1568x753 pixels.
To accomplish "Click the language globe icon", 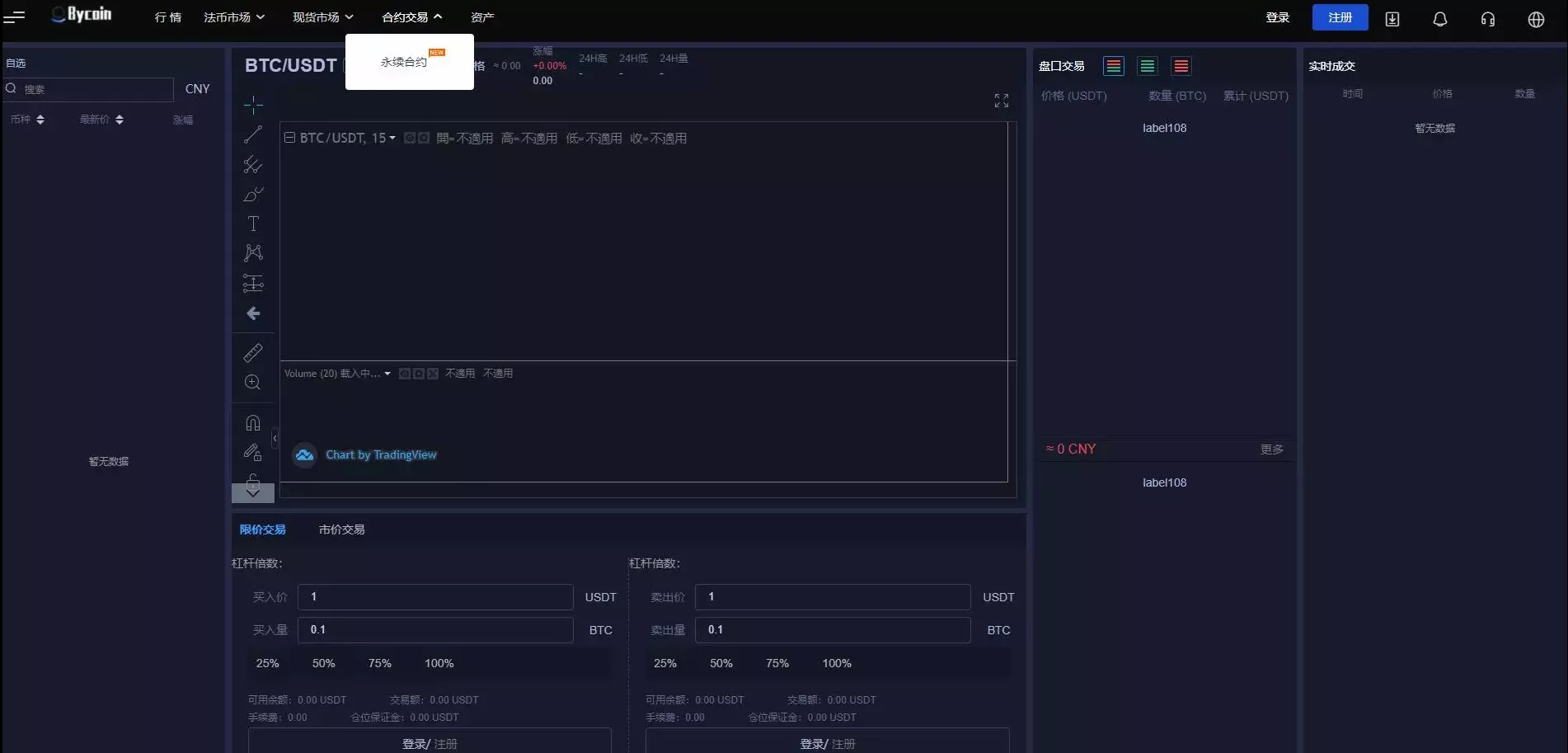I will [x=1536, y=18].
